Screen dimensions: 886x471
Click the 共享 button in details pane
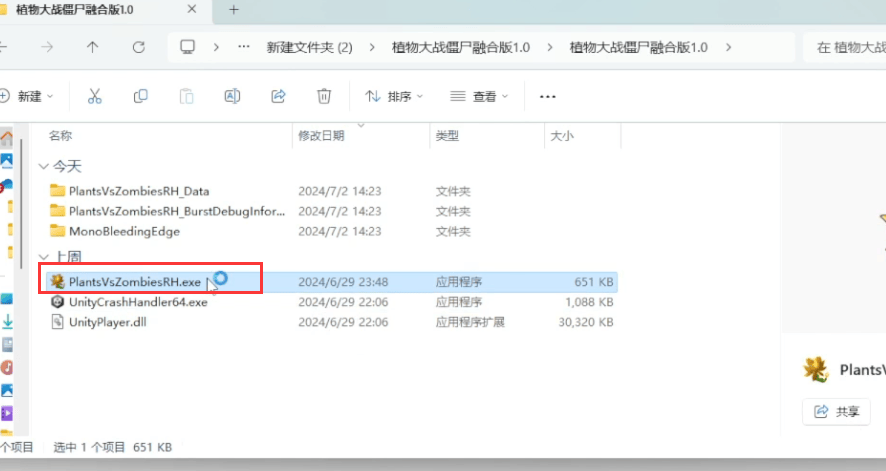[x=836, y=411]
